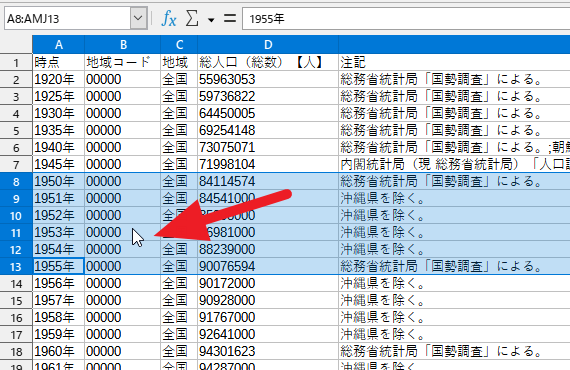Click 総務省統計局 note in row 18
Screen dimensions: 570x370
point(454,351)
